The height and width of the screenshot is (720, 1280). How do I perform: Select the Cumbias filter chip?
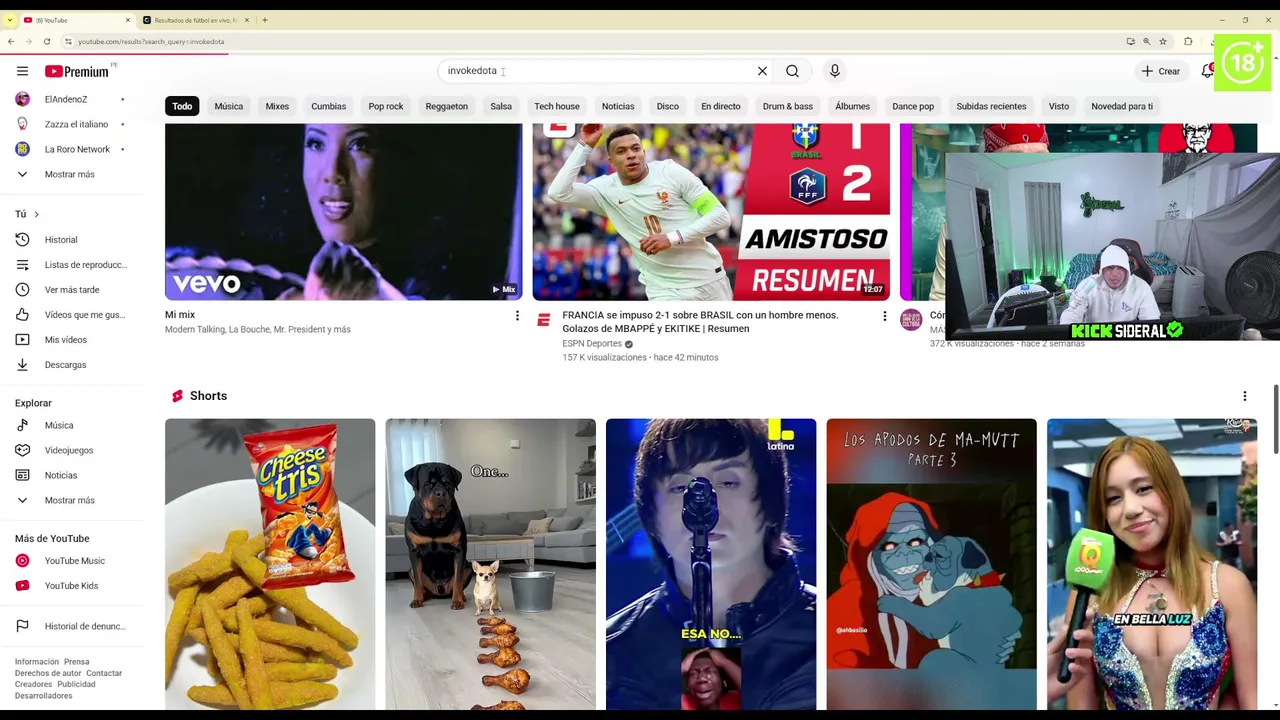click(328, 106)
